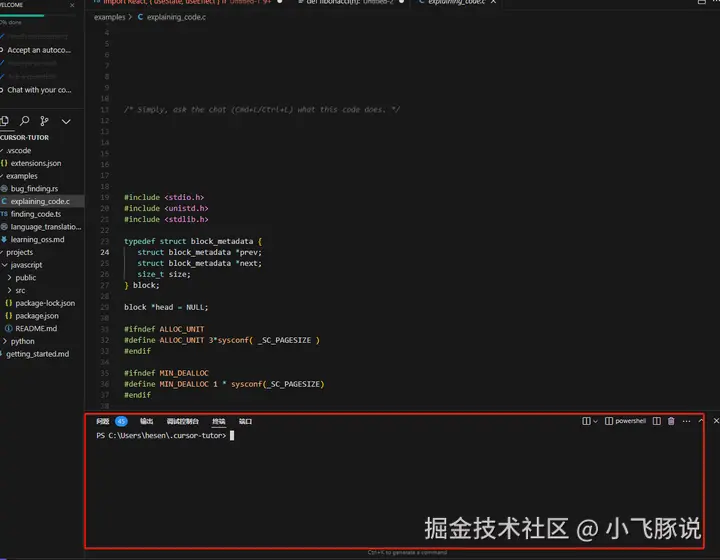720x560 pixels.
Task: Click the 'examples' breadcrumb segment
Action: click(x=109, y=17)
